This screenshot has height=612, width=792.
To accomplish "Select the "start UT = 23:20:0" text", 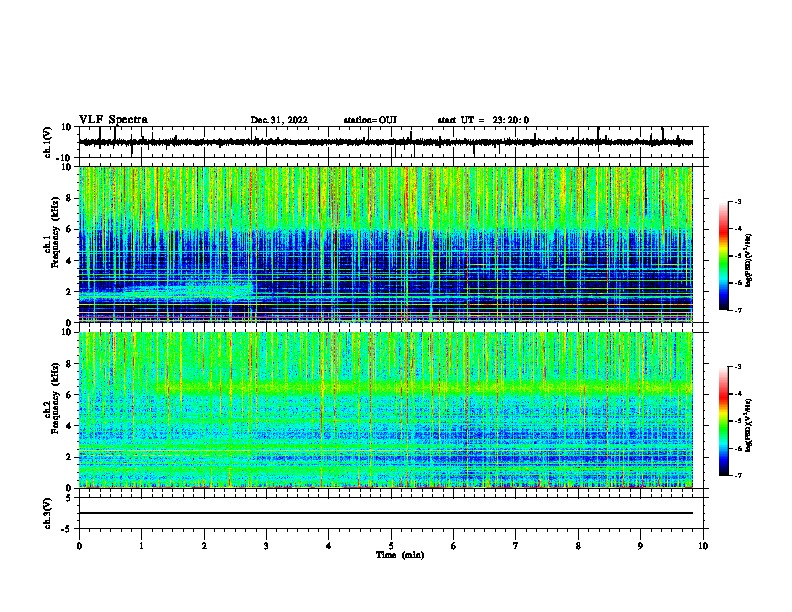I will coord(483,120).
